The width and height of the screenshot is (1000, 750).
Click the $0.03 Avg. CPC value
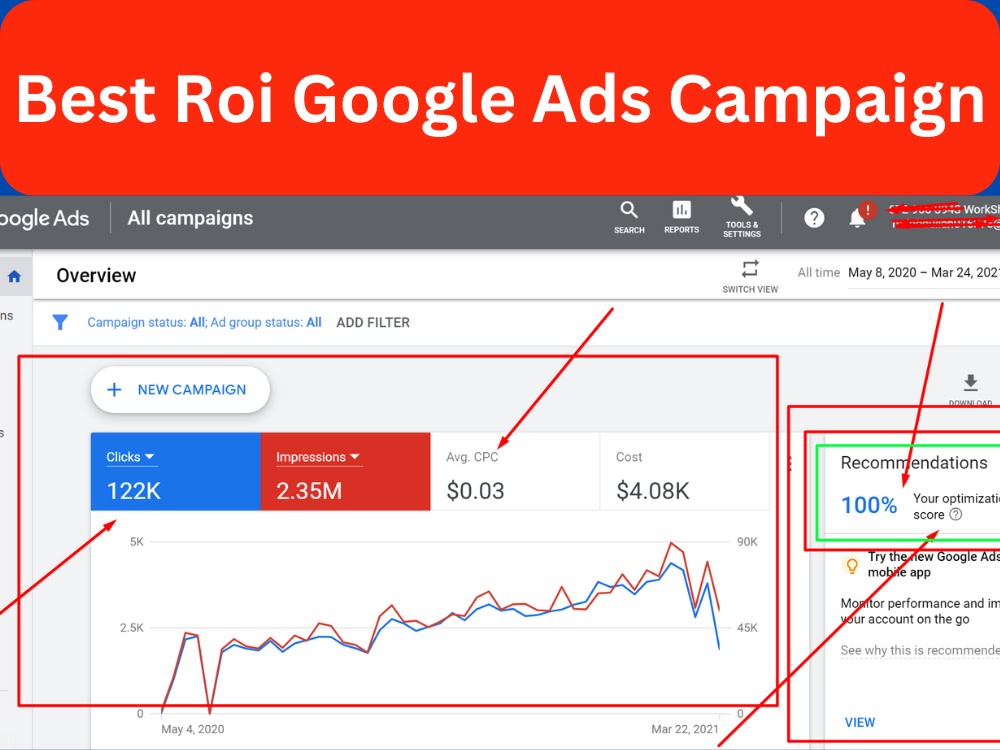click(x=475, y=491)
